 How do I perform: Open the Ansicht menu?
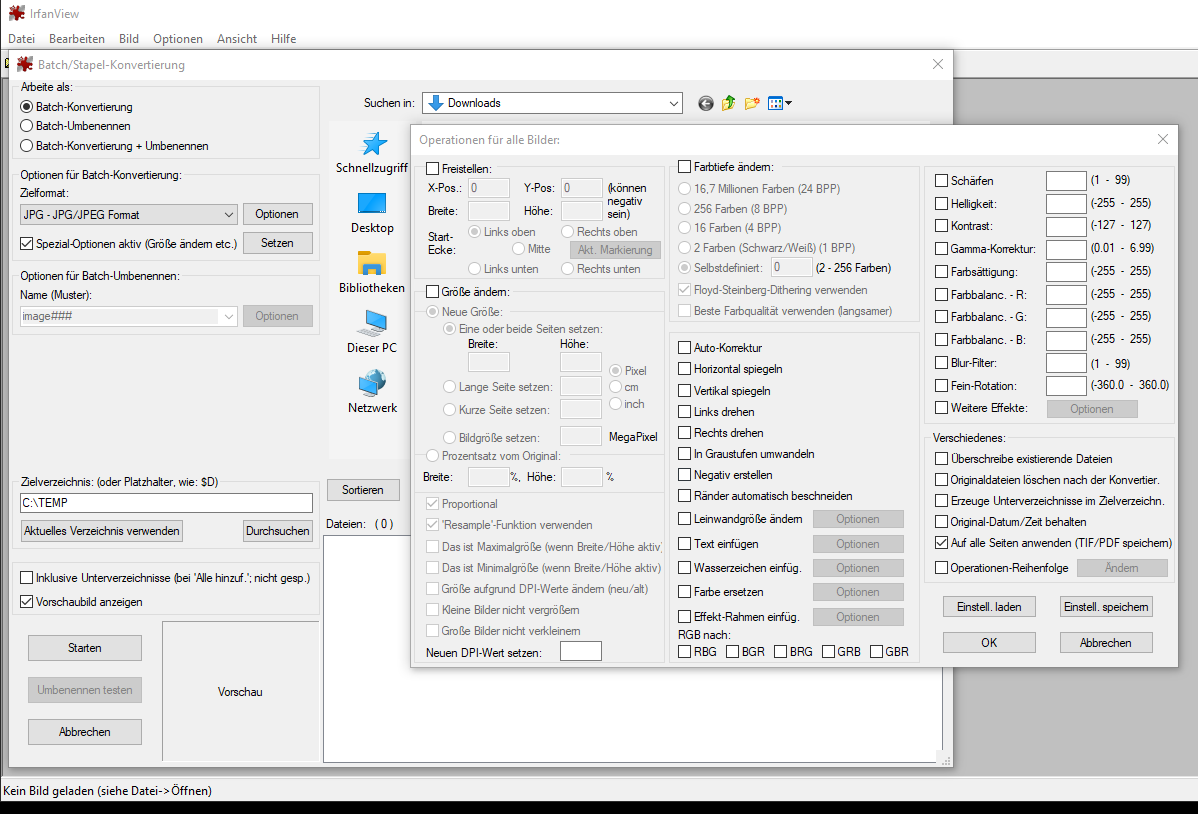(x=237, y=39)
